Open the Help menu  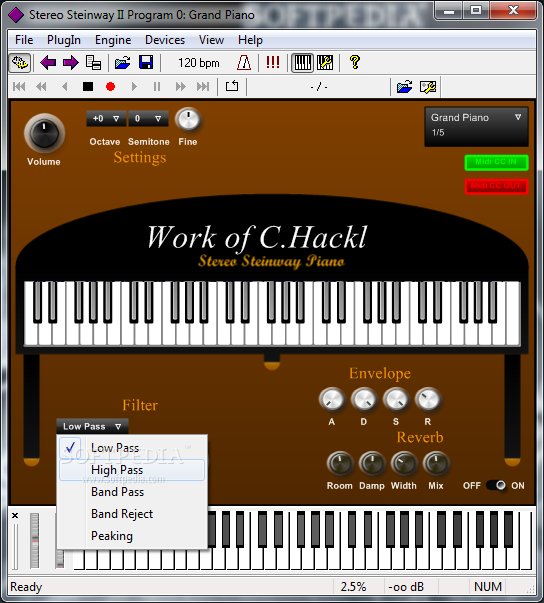(x=250, y=40)
